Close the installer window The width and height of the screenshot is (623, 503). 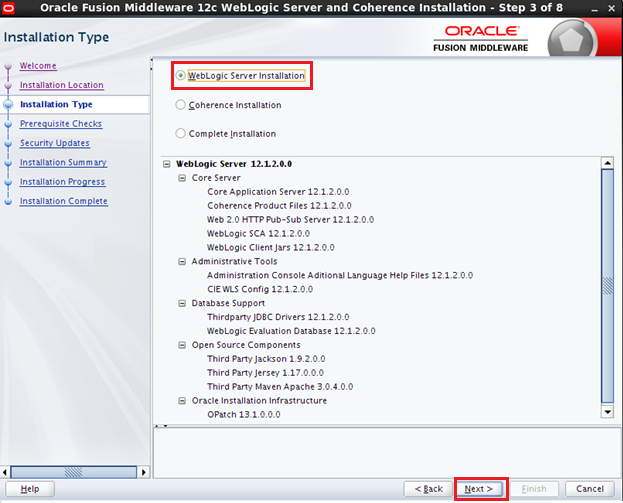pos(611,9)
